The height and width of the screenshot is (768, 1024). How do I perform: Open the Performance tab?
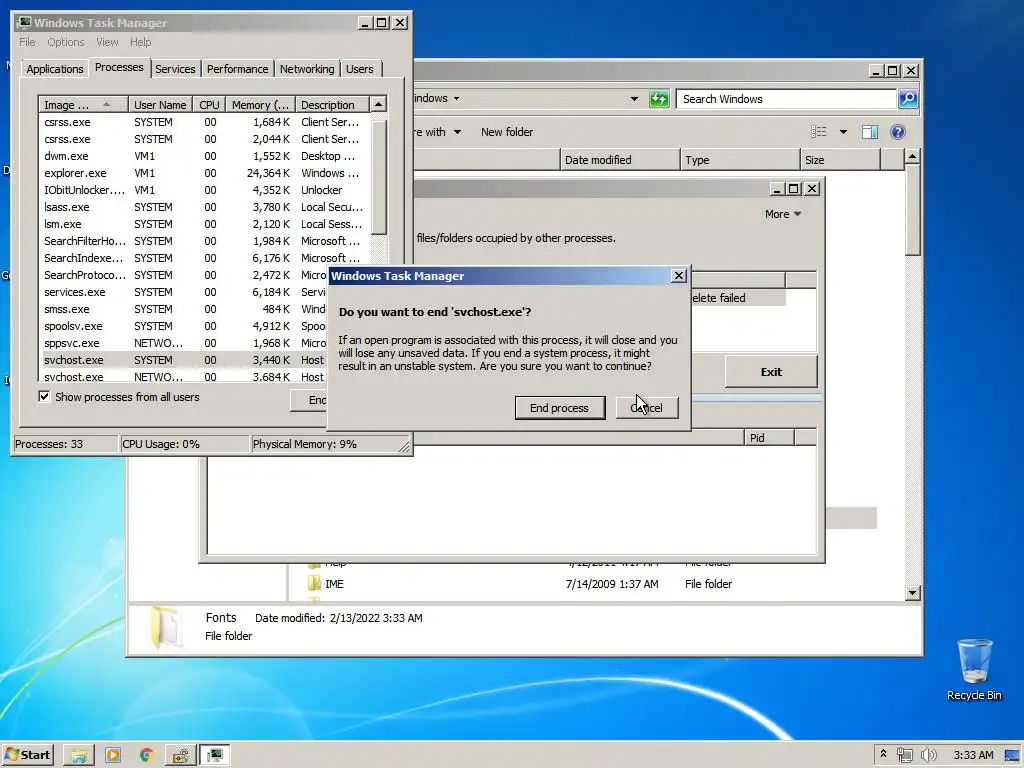[x=238, y=69]
